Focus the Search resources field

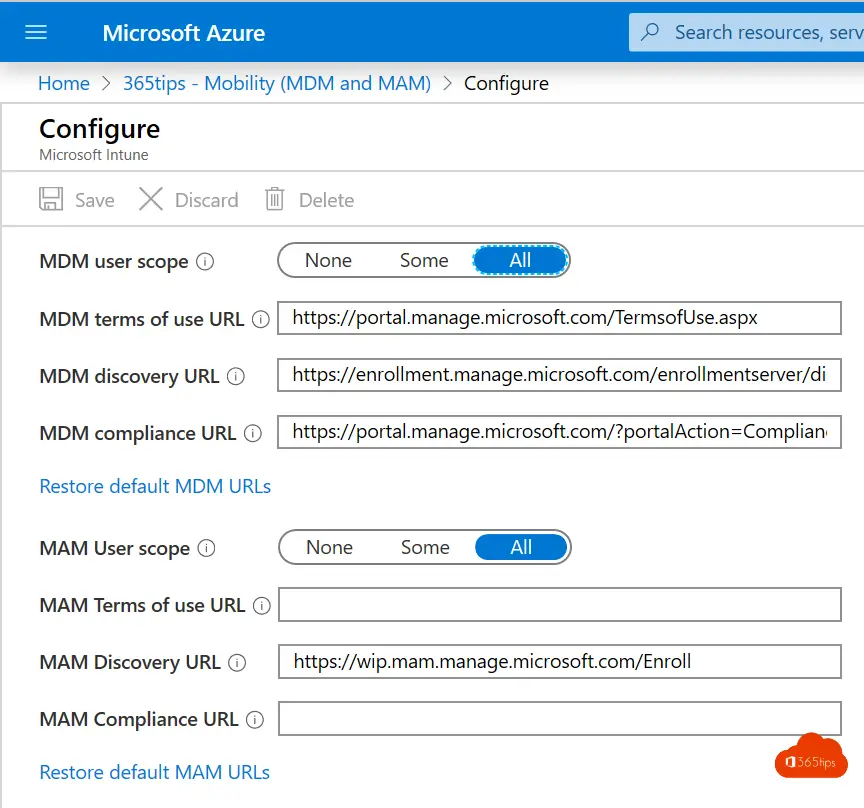pos(747,32)
